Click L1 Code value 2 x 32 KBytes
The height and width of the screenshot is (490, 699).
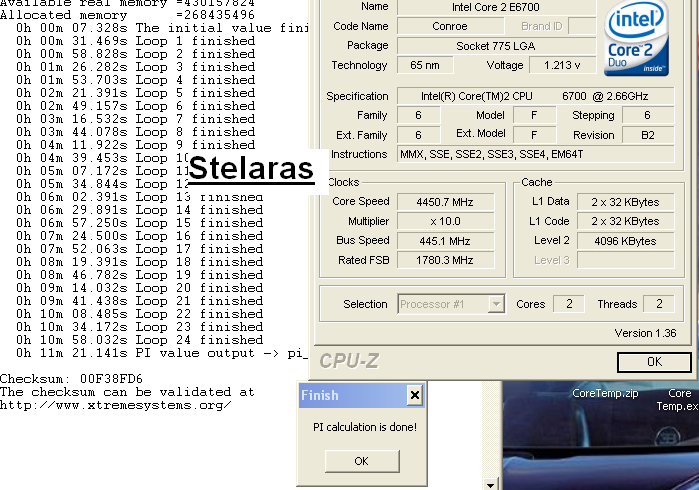625,222
